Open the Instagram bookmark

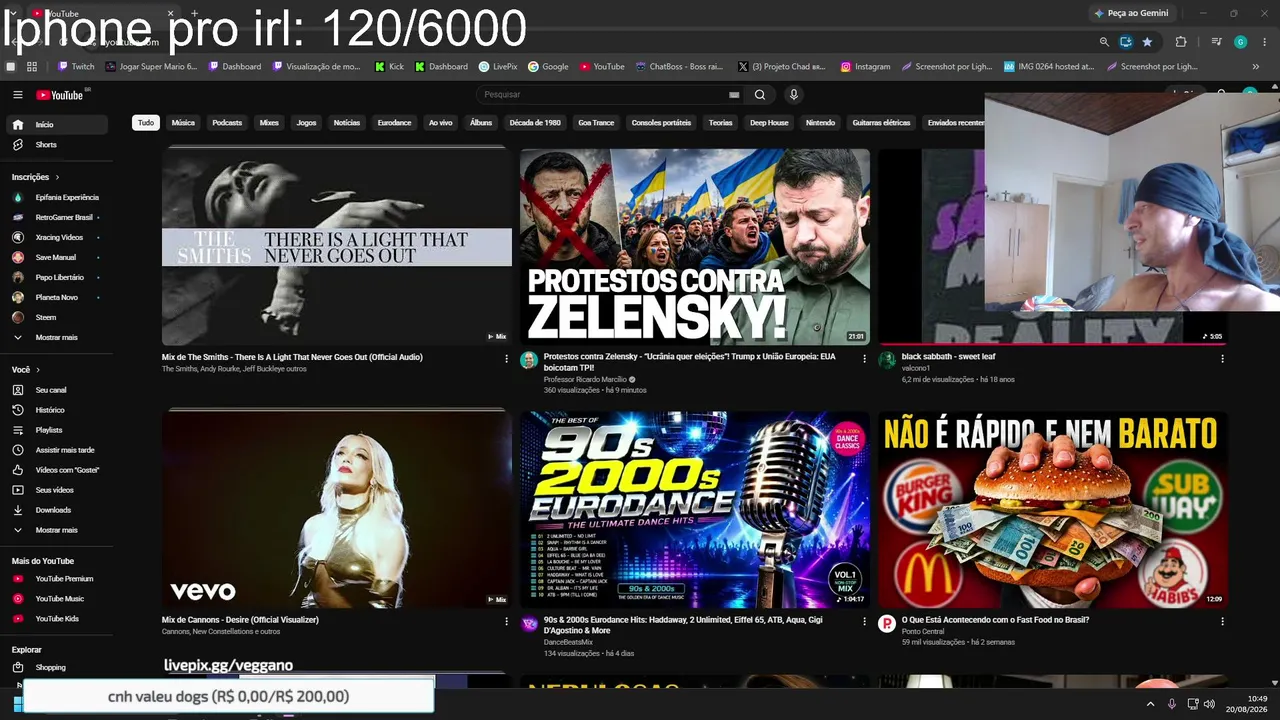coord(865,67)
